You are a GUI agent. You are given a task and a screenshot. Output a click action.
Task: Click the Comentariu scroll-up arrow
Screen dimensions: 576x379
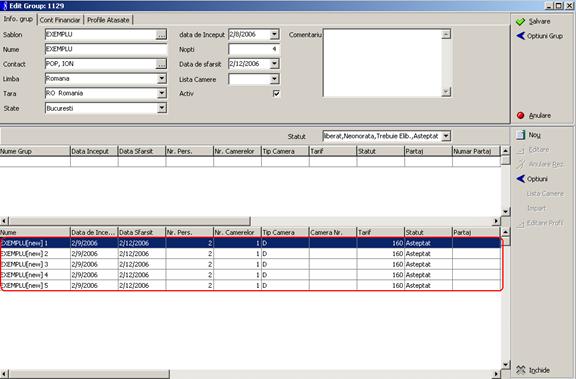(446, 34)
